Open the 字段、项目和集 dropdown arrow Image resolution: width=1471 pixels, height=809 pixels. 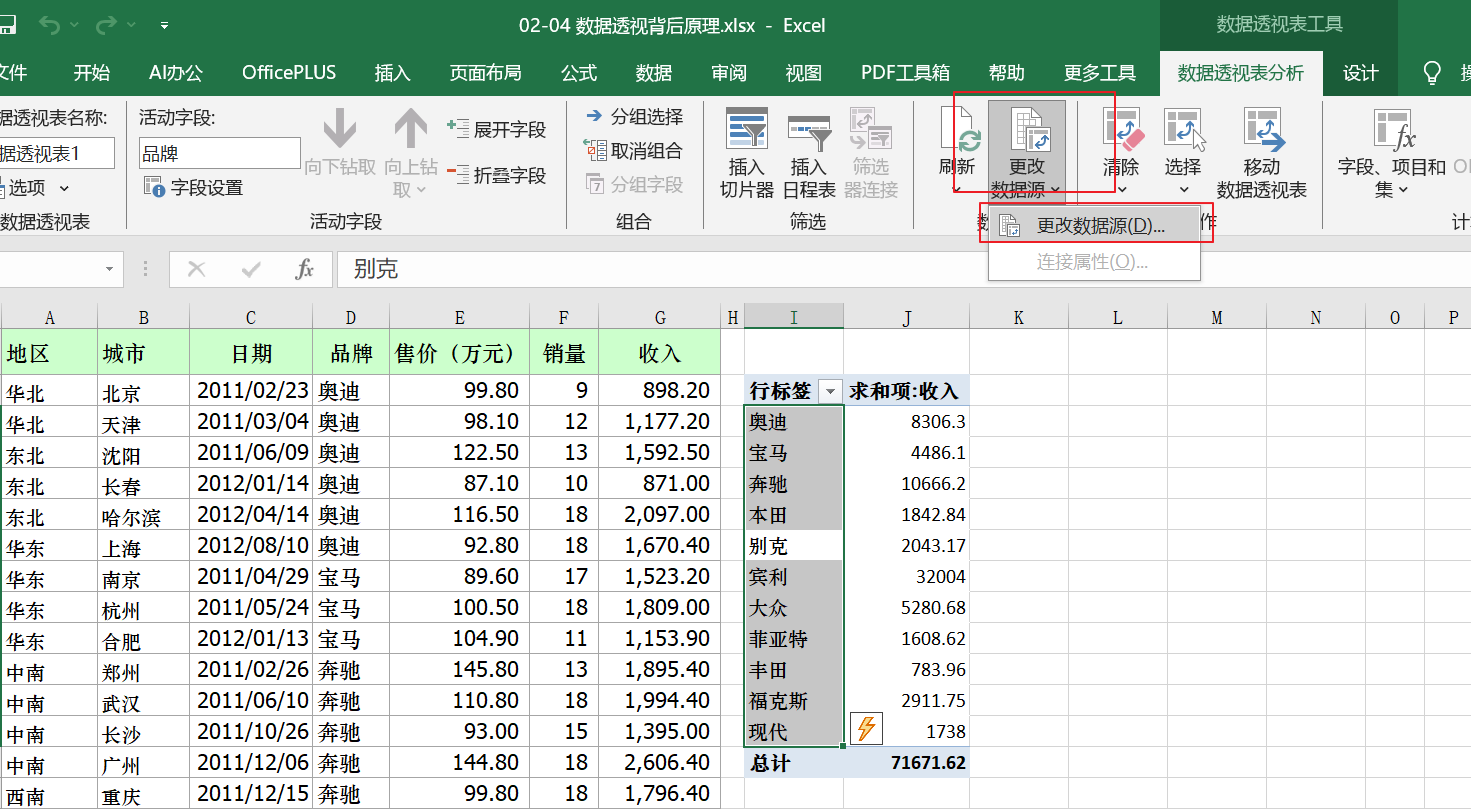pyautogui.click(x=1403, y=189)
